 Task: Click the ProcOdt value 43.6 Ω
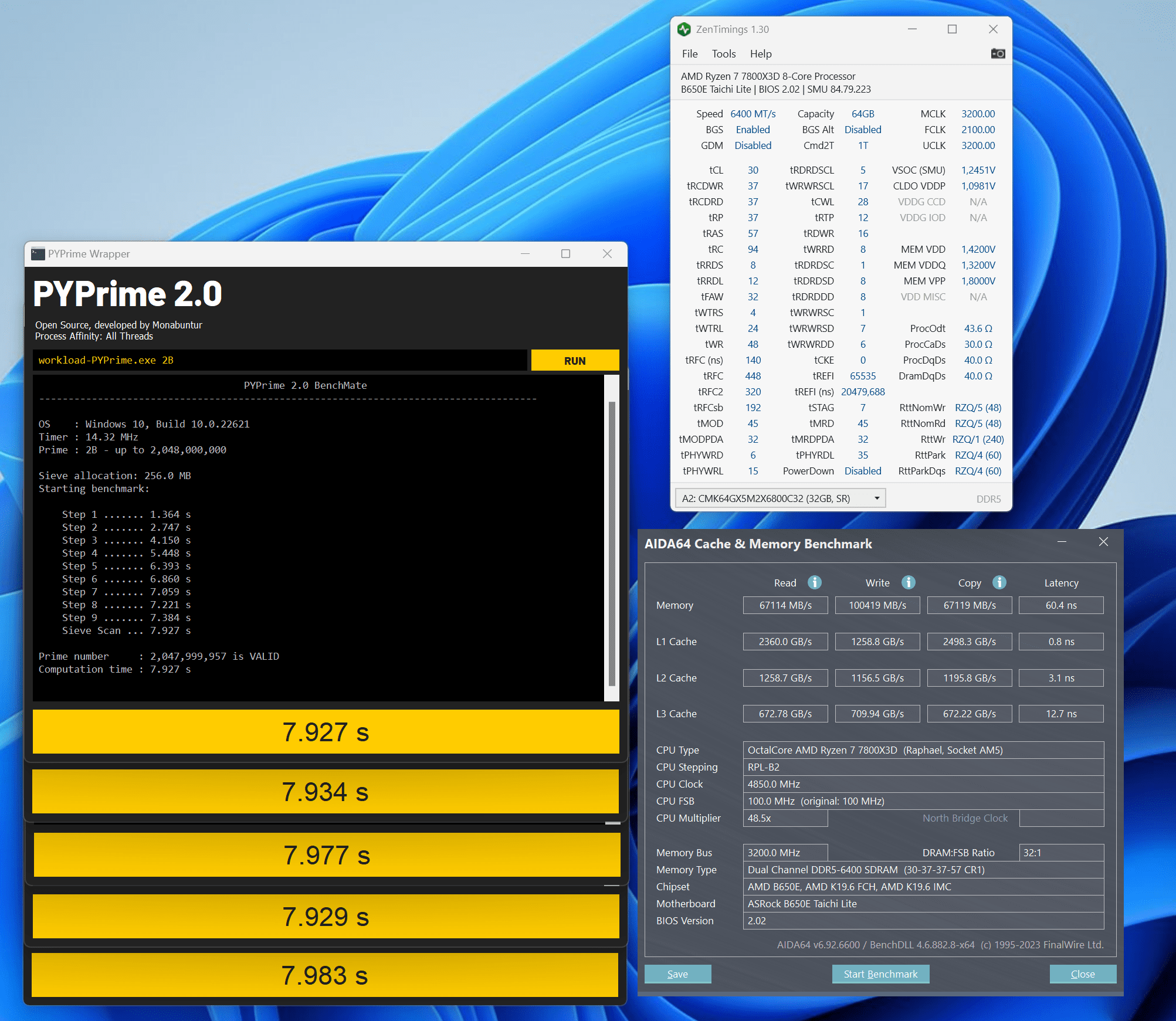tap(978, 328)
